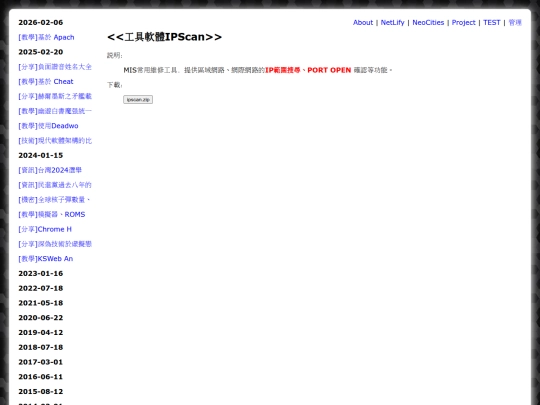
Task: Open the [教學]幽遊白書魔強統一 article
Action: pyautogui.click(x=55, y=111)
